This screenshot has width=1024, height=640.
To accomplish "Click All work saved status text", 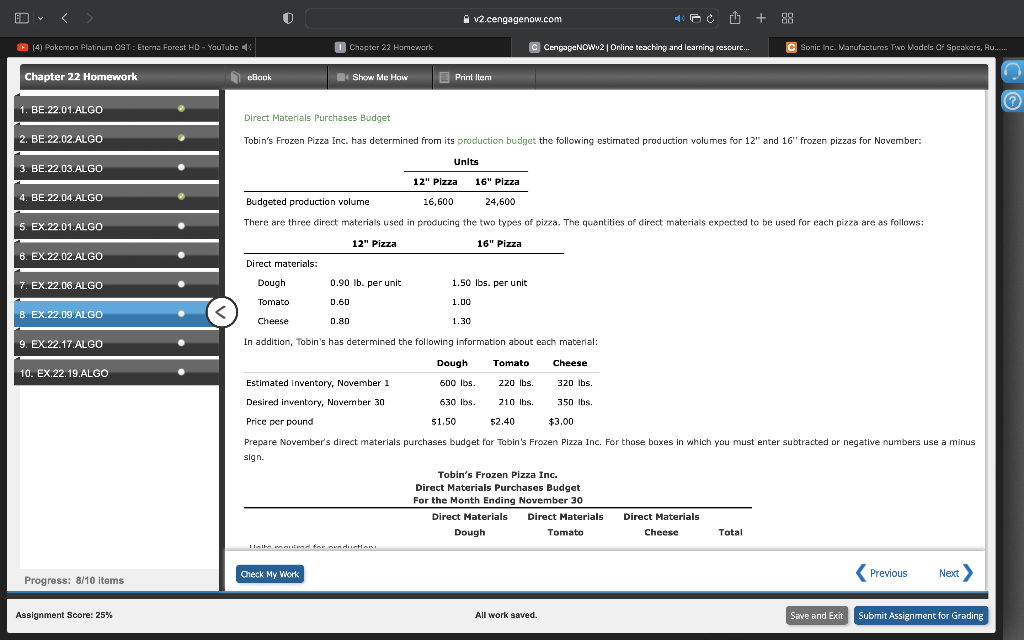I will (x=506, y=615).
